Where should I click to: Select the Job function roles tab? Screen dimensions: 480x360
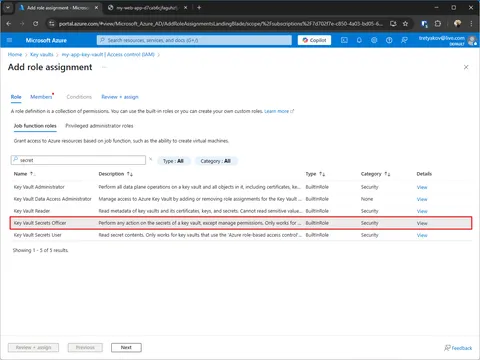click(x=35, y=126)
